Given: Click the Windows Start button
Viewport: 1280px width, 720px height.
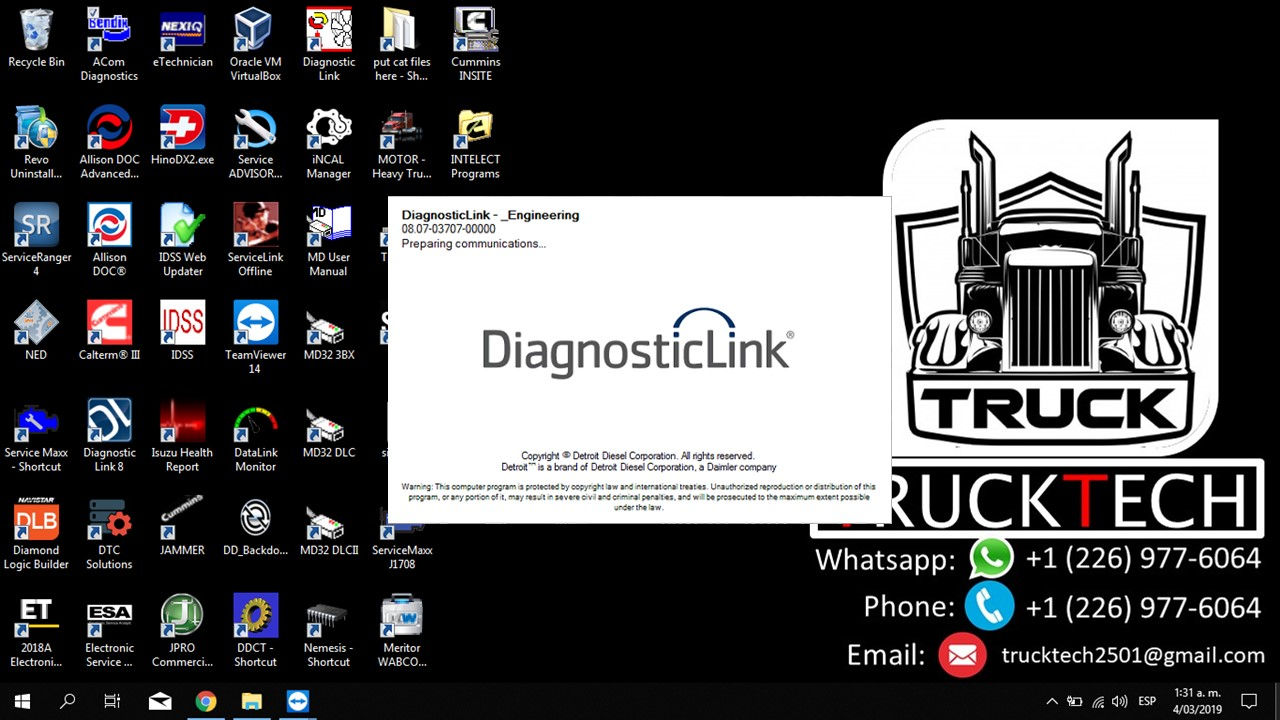Looking at the screenshot, I should 20,701.
